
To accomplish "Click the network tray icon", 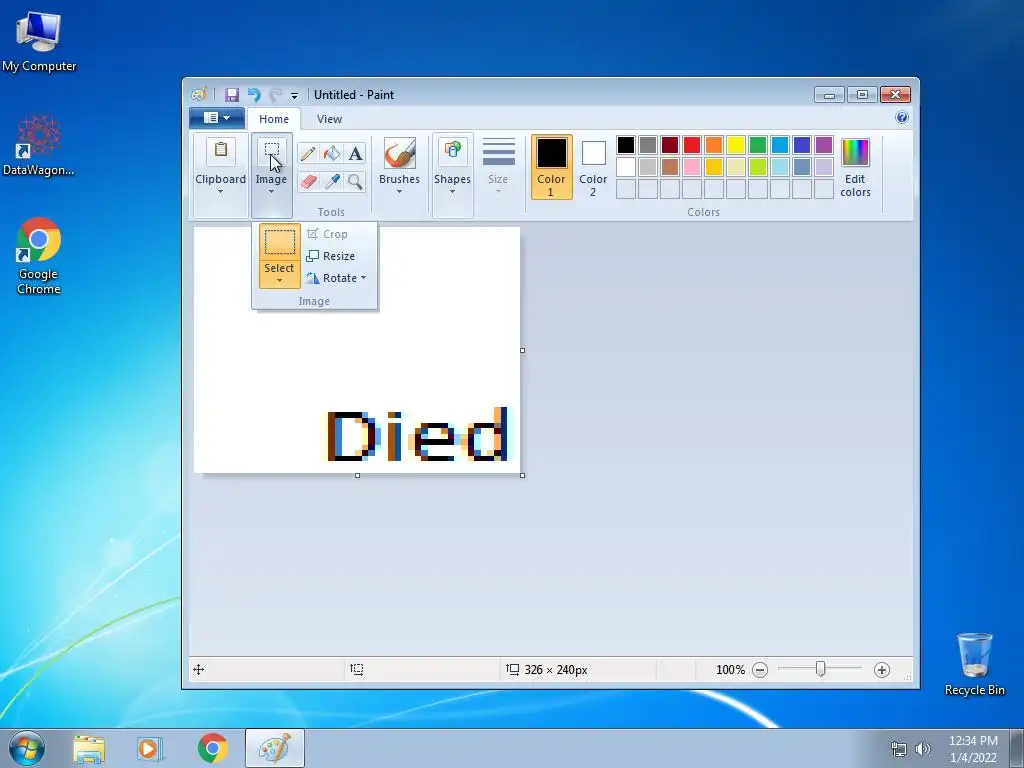I will point(899,749).
